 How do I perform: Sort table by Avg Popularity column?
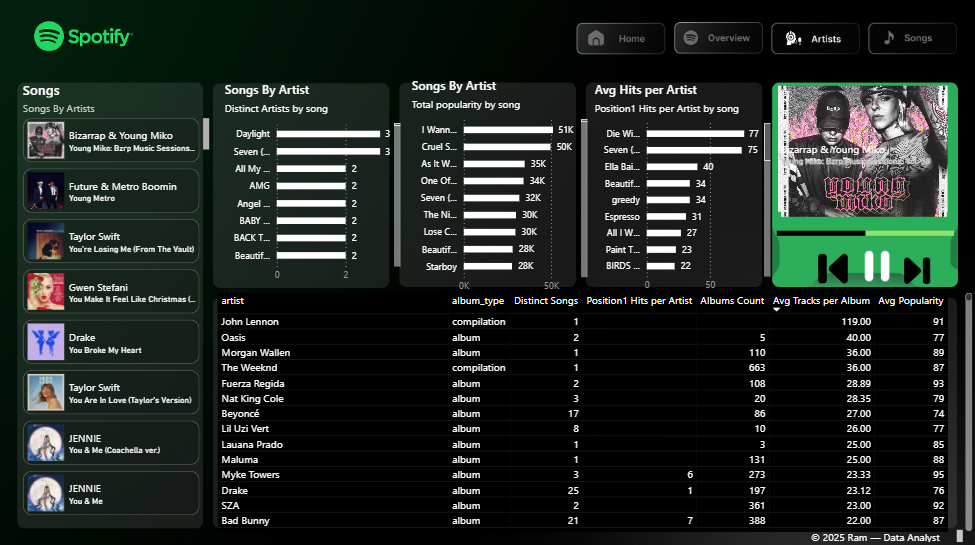[x=910, y=300]
